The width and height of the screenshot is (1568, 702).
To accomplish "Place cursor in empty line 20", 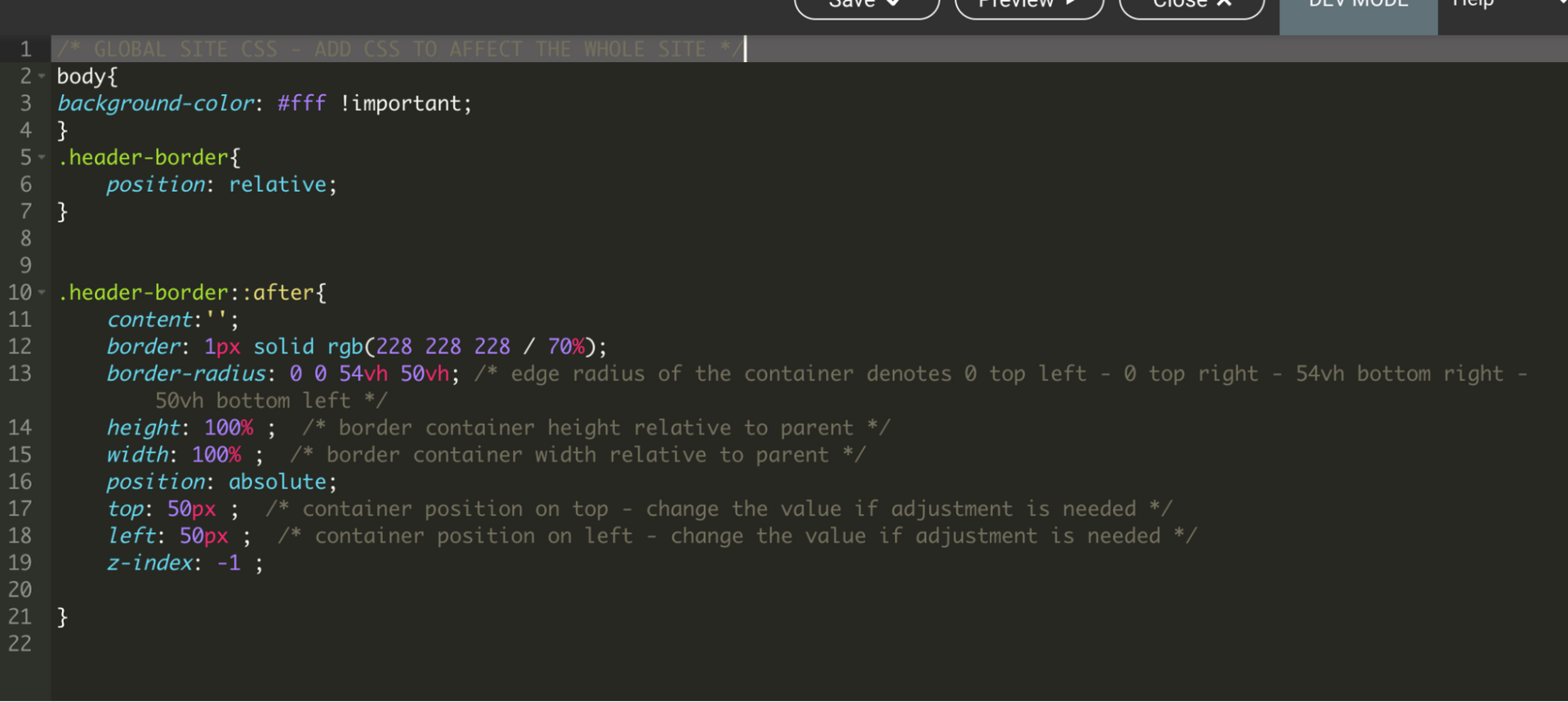I will (808, 590).
